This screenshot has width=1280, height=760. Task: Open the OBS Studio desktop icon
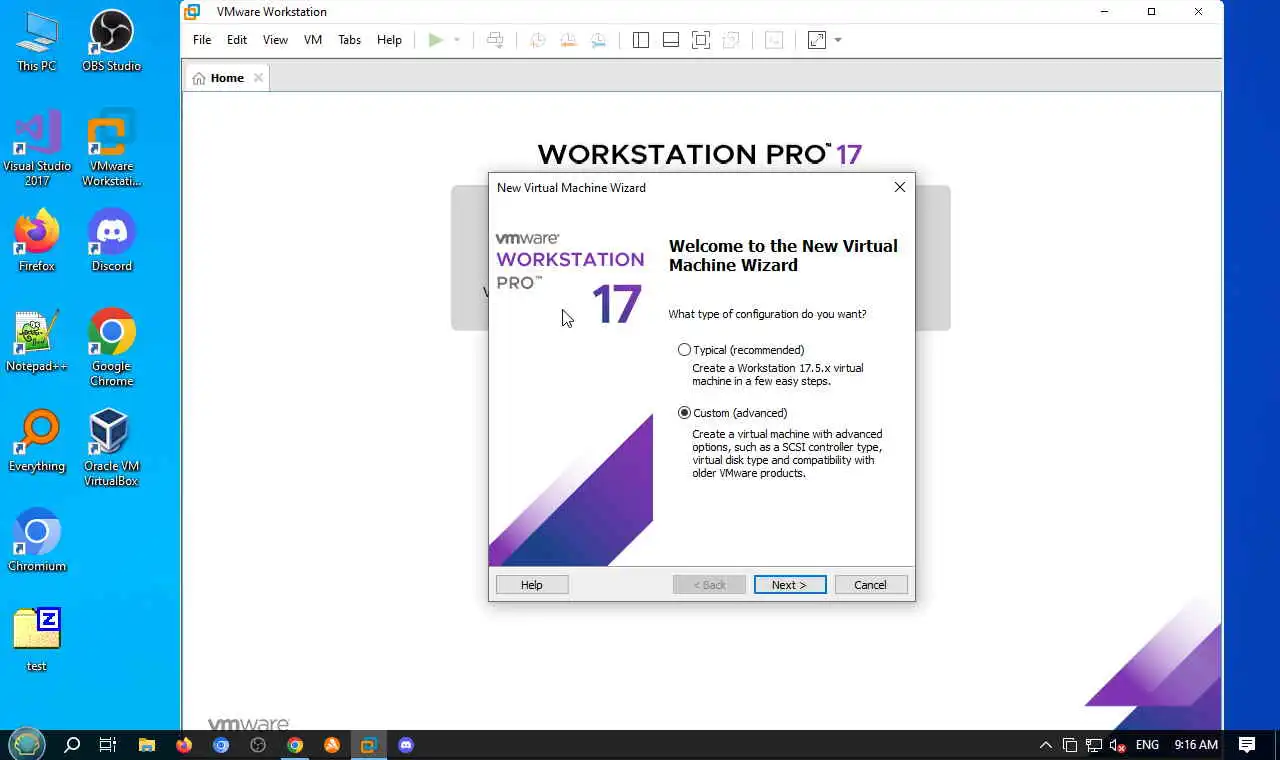pyautogui.click(x=112, y=42)
